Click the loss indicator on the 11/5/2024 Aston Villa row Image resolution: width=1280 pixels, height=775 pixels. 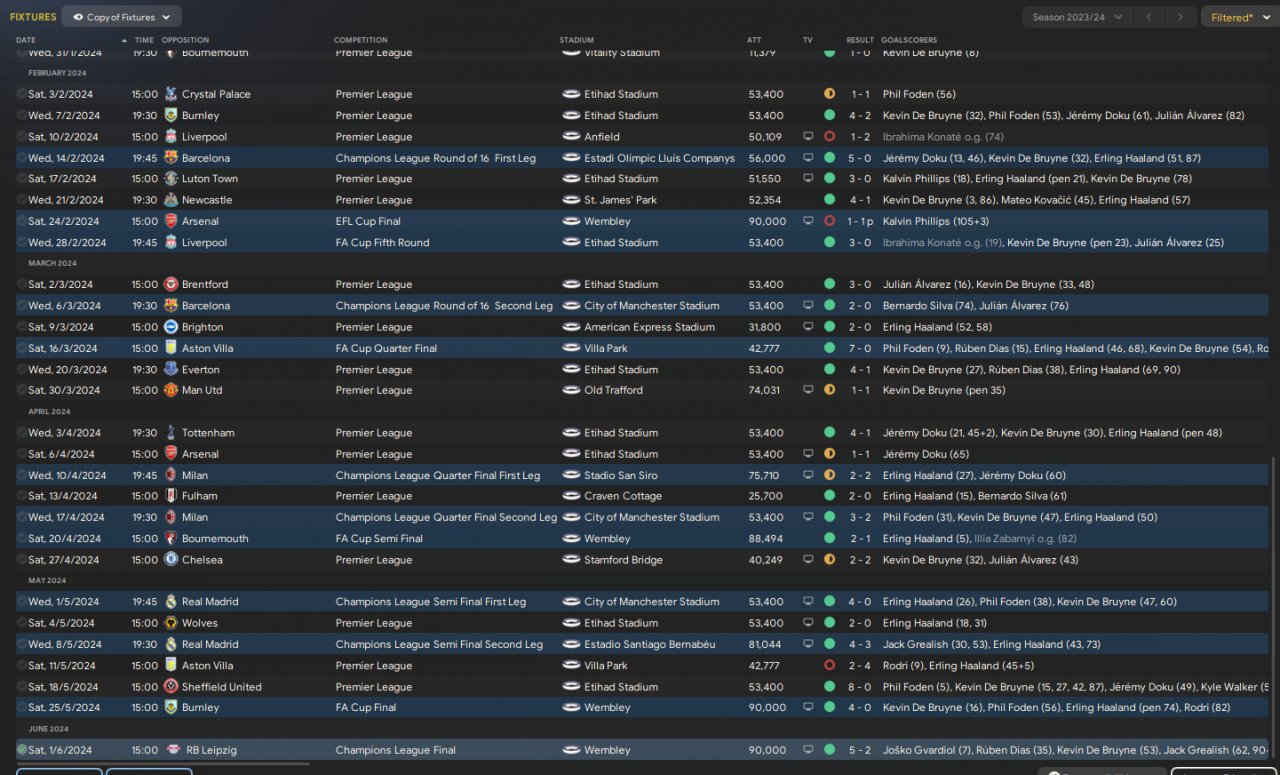click(x=829, y=666)
